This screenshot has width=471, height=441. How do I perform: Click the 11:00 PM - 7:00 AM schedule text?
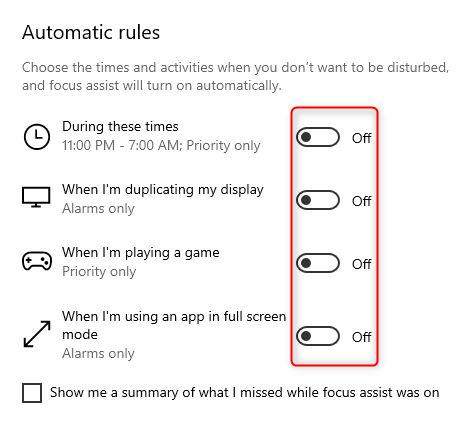(x=161, y=146)
